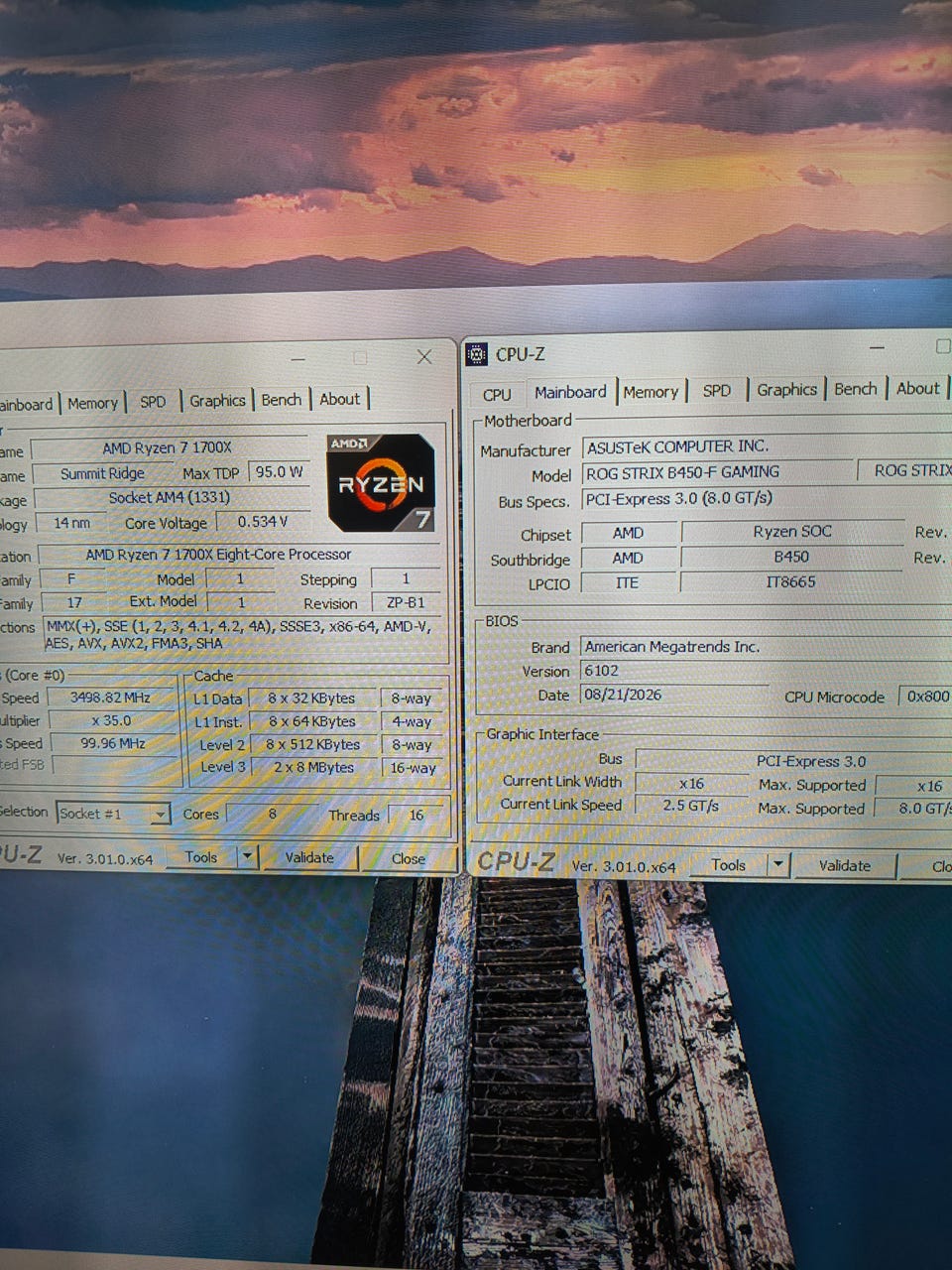Image resolution: width=952 pixels, height=1270 pixels.
Task: Select the Bench tab in the processor window
Action: pos(282,400)
